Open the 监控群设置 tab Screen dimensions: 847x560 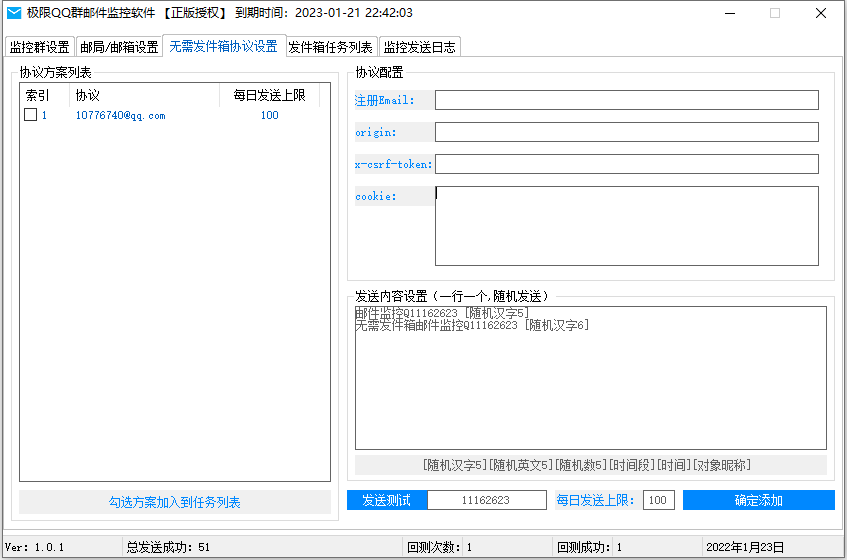click(40, 47)
